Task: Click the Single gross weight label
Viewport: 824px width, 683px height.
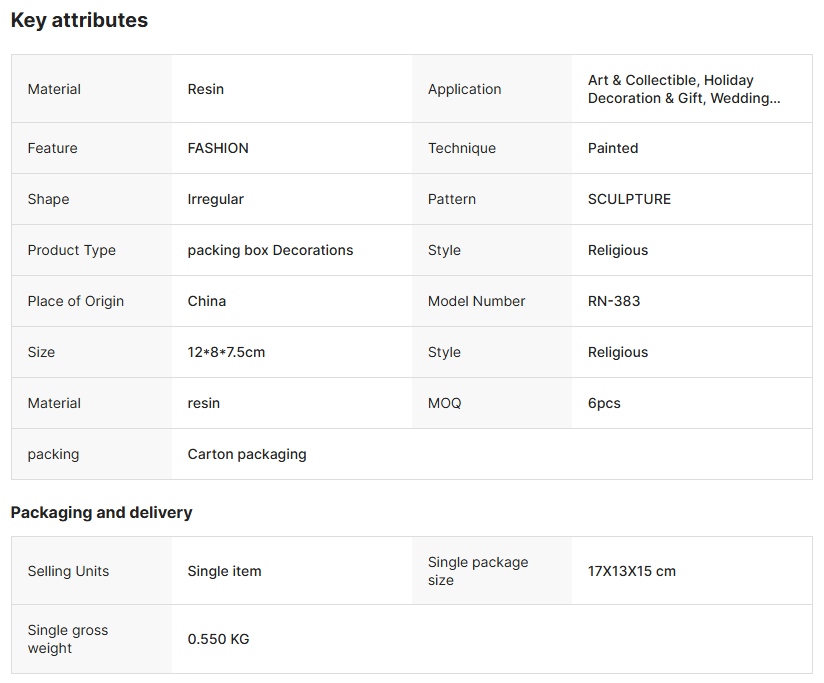Action: point(68,639)
